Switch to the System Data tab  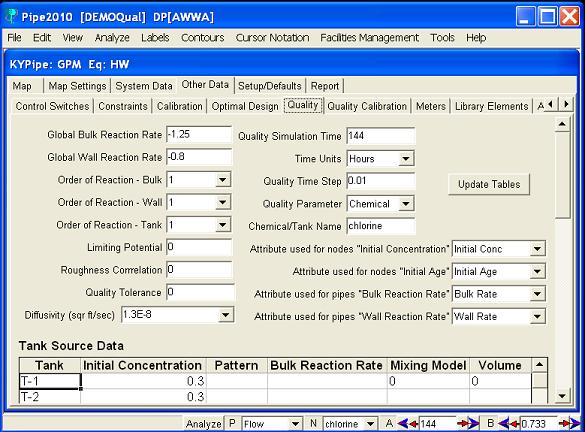144,86
